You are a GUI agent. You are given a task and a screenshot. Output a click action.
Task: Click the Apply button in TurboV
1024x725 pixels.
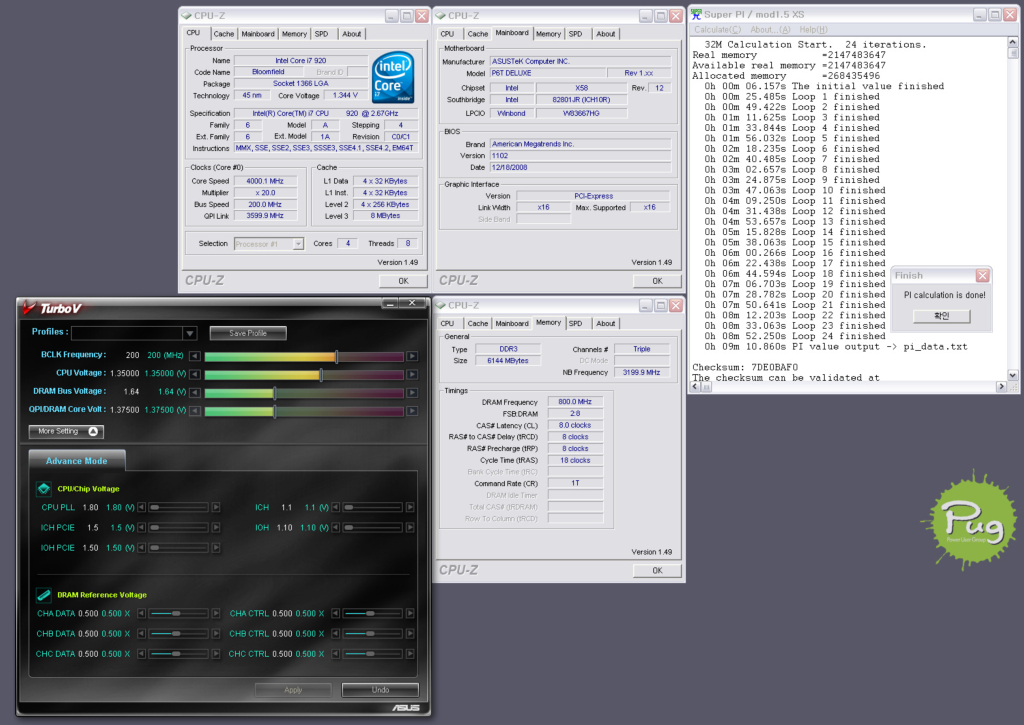[293, 690]
